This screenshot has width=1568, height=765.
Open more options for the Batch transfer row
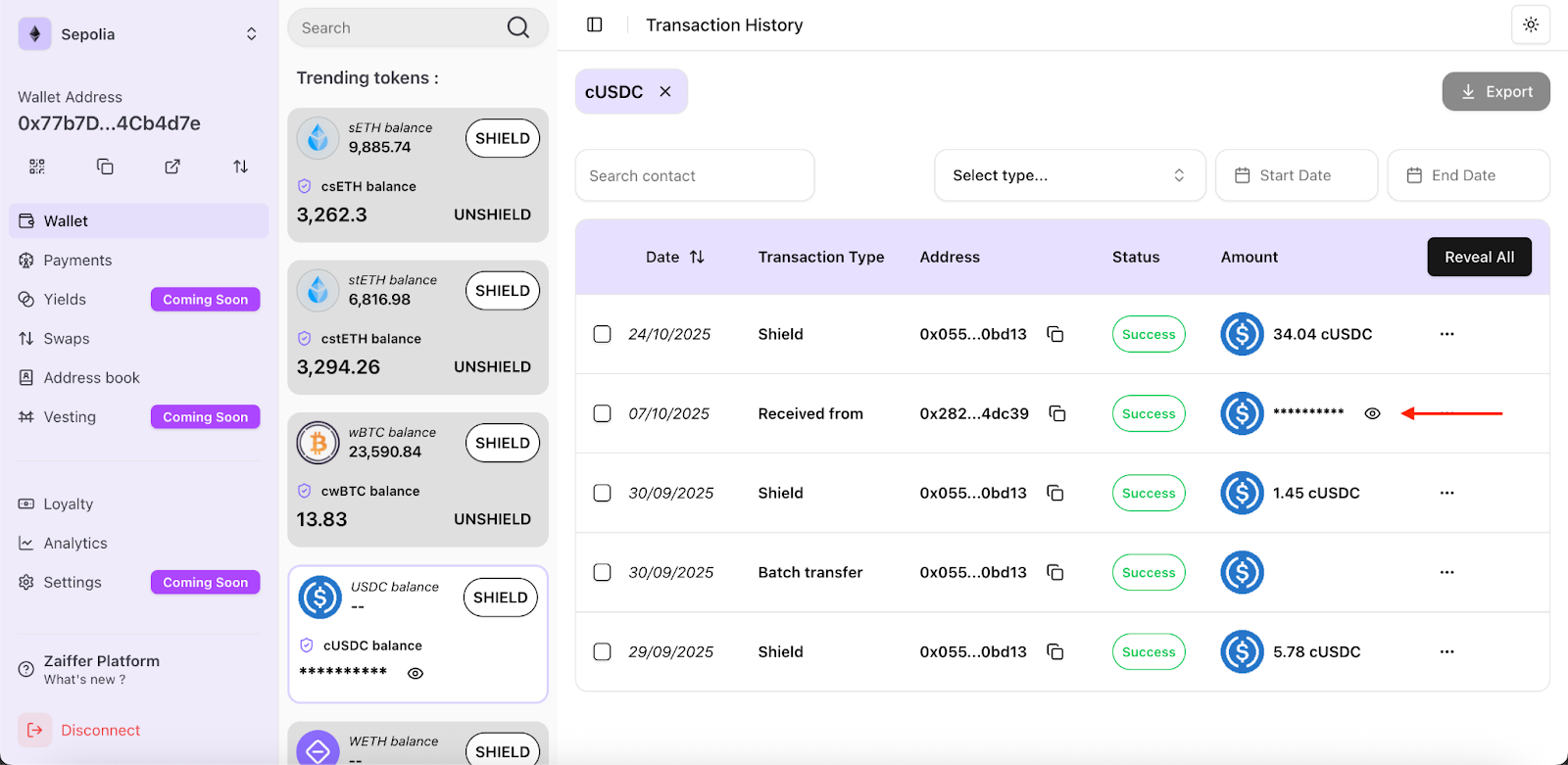tap(1446, 572)
